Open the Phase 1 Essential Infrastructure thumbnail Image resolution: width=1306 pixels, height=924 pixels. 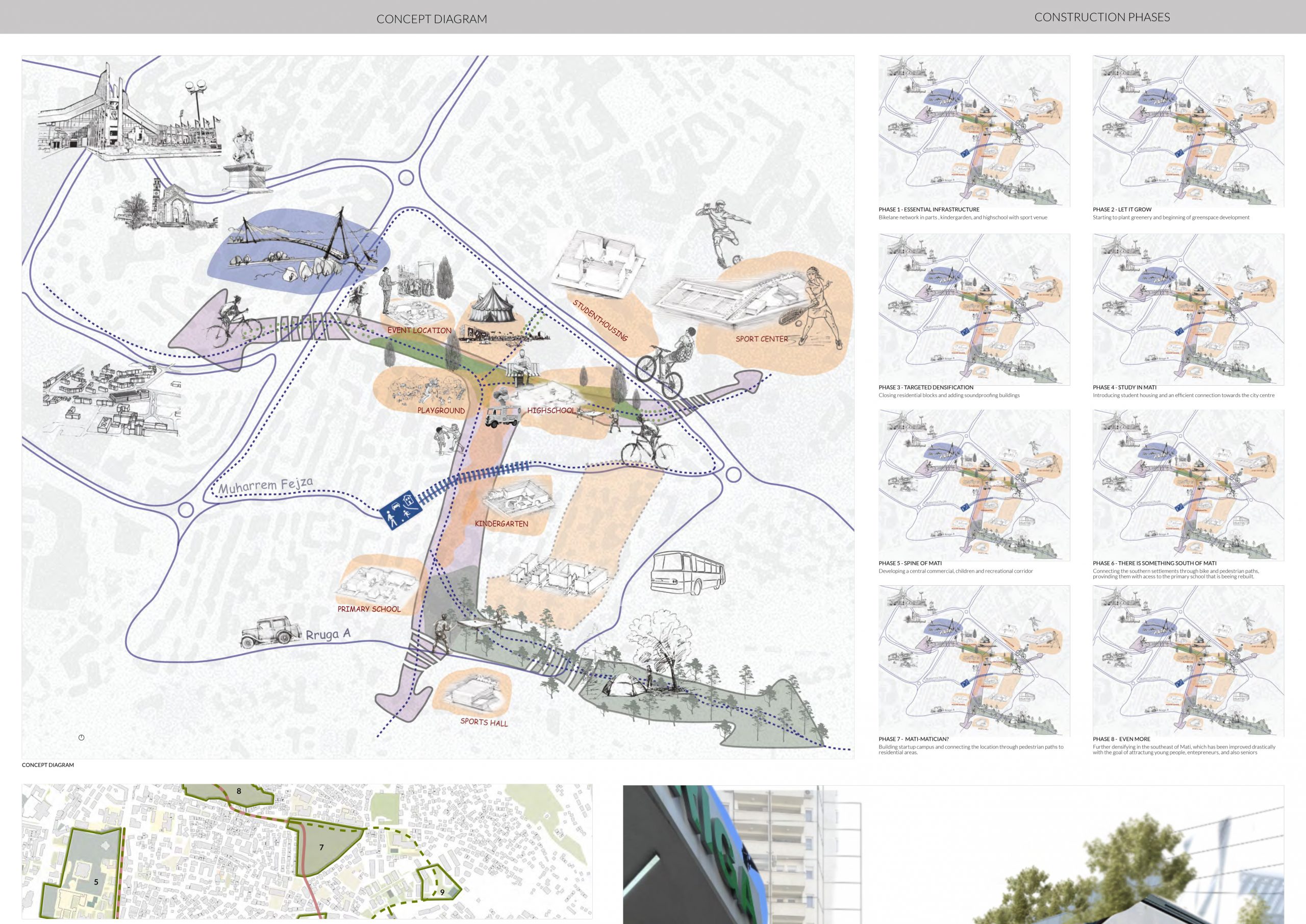pos(974,131)
